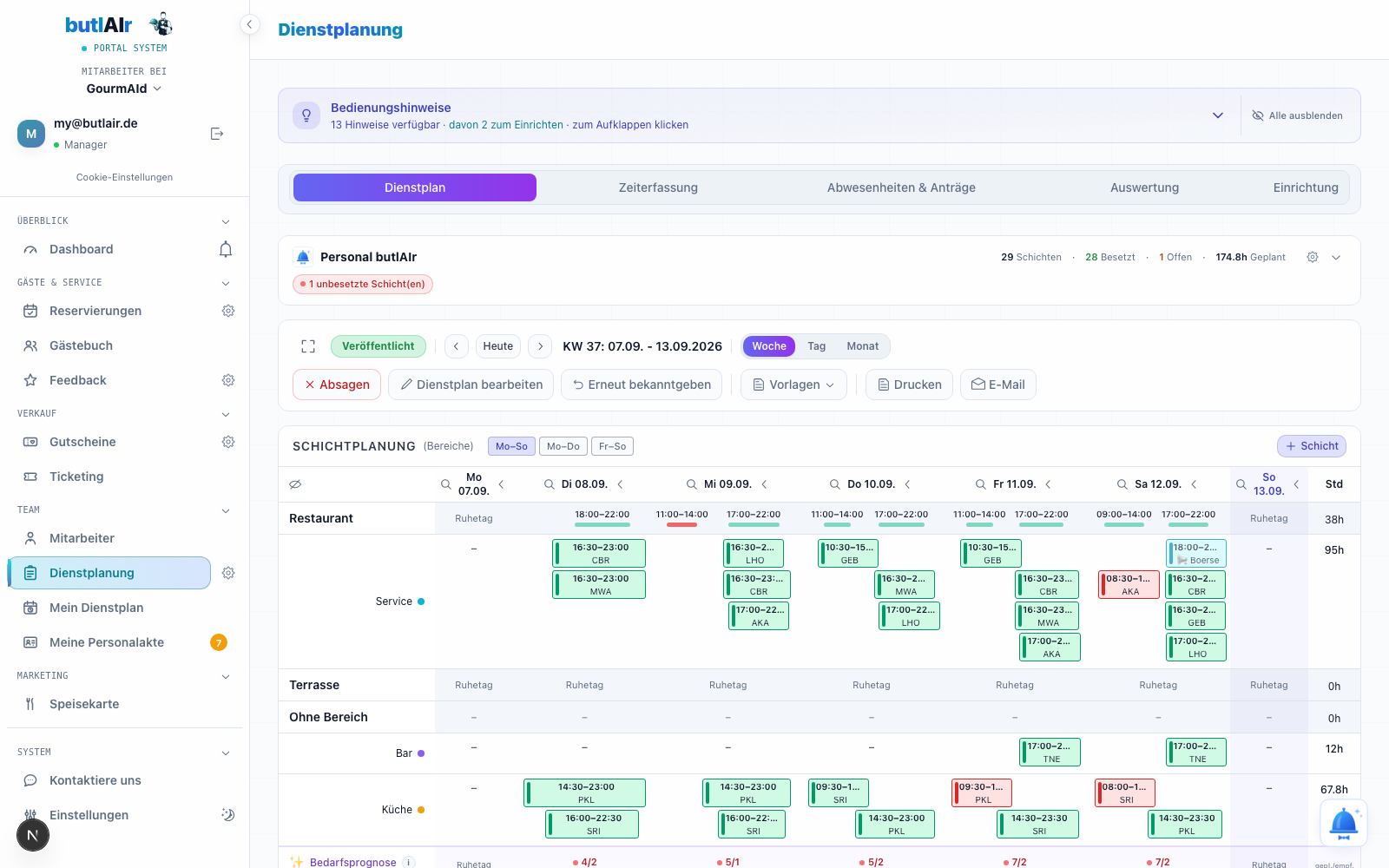Go to previous week arrow
The width and height of the screenshot is (1389, 868).
coord(457,346)
